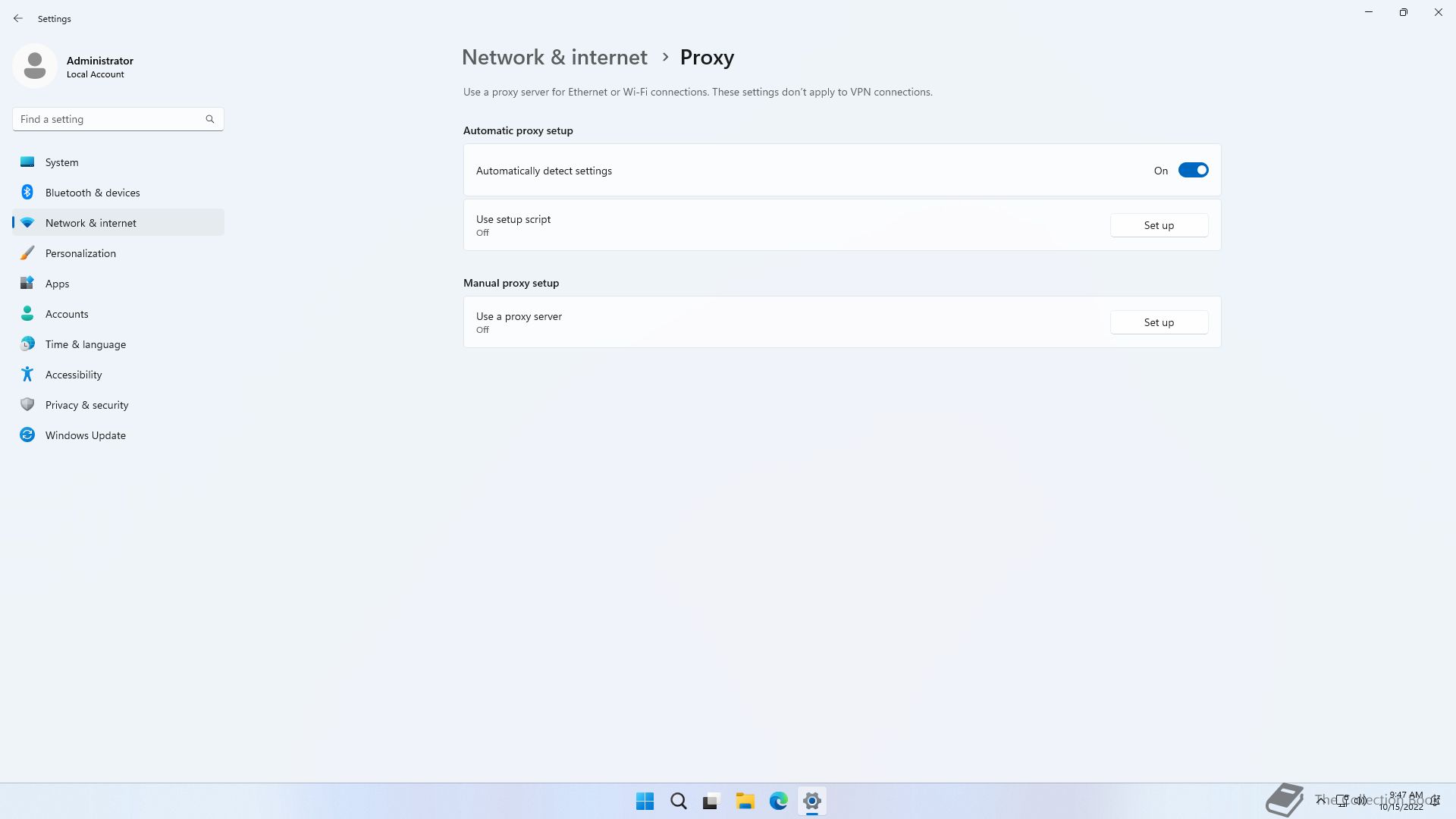Open Windows Update sync icon

tap(27, 435)
